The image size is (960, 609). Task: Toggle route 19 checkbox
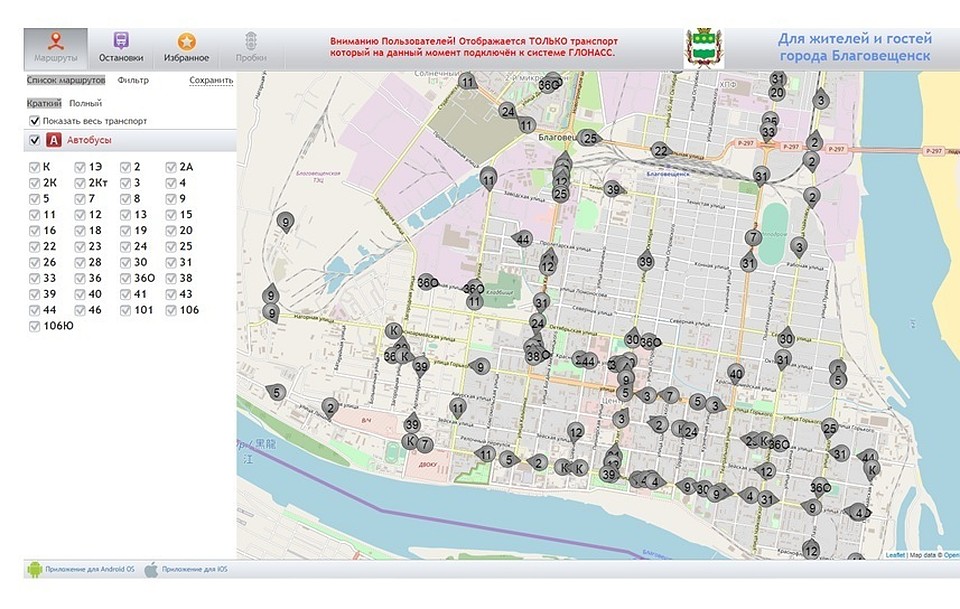(x=126, y=231)
